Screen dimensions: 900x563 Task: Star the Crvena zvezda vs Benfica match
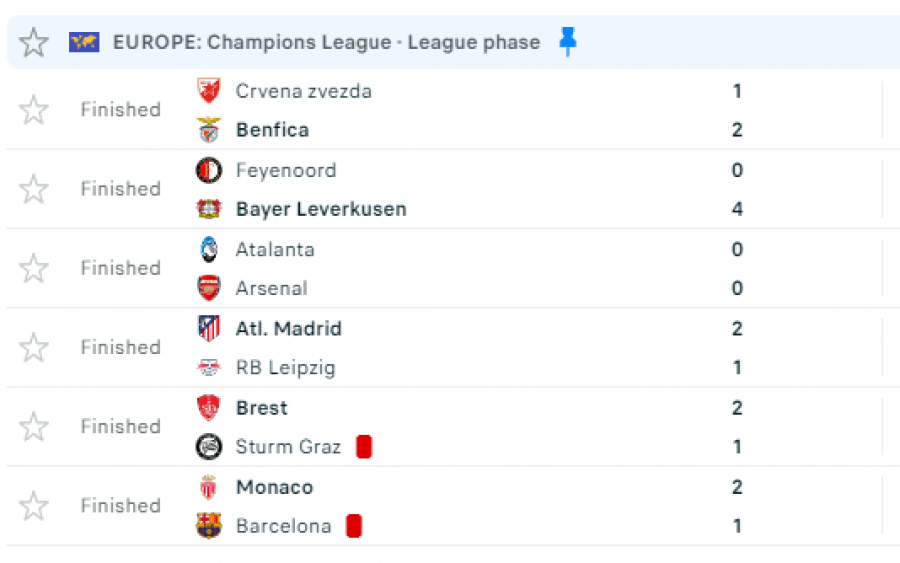[x=34, y=110]
